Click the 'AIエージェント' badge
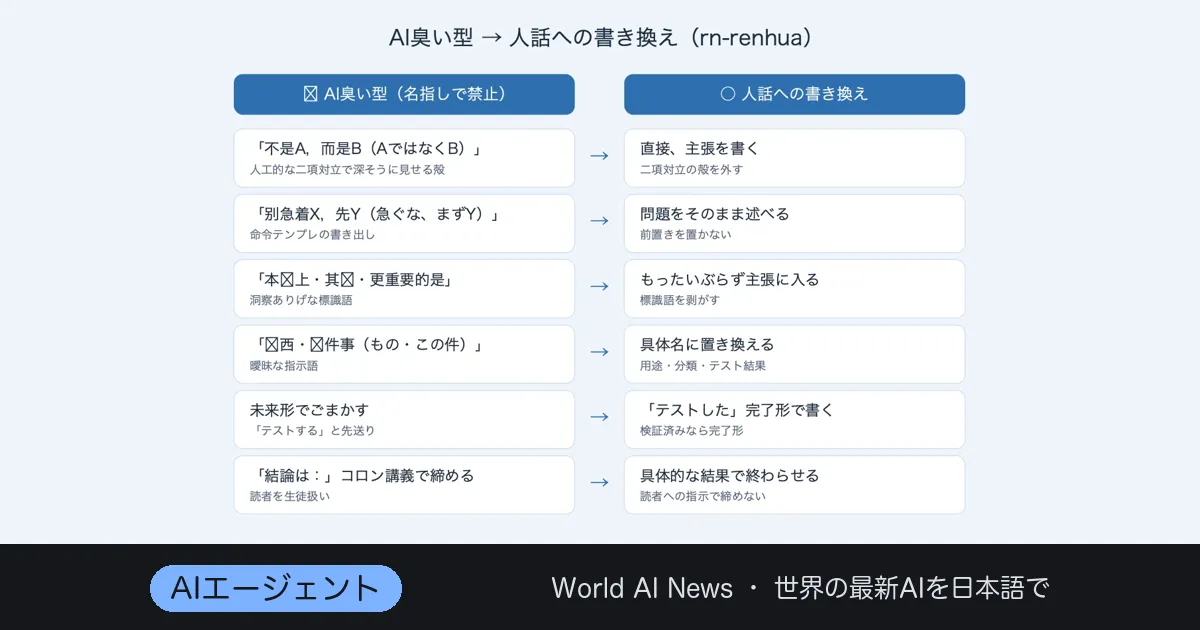Viewport: 1200px width, 630px height. [x=275, y=588]
